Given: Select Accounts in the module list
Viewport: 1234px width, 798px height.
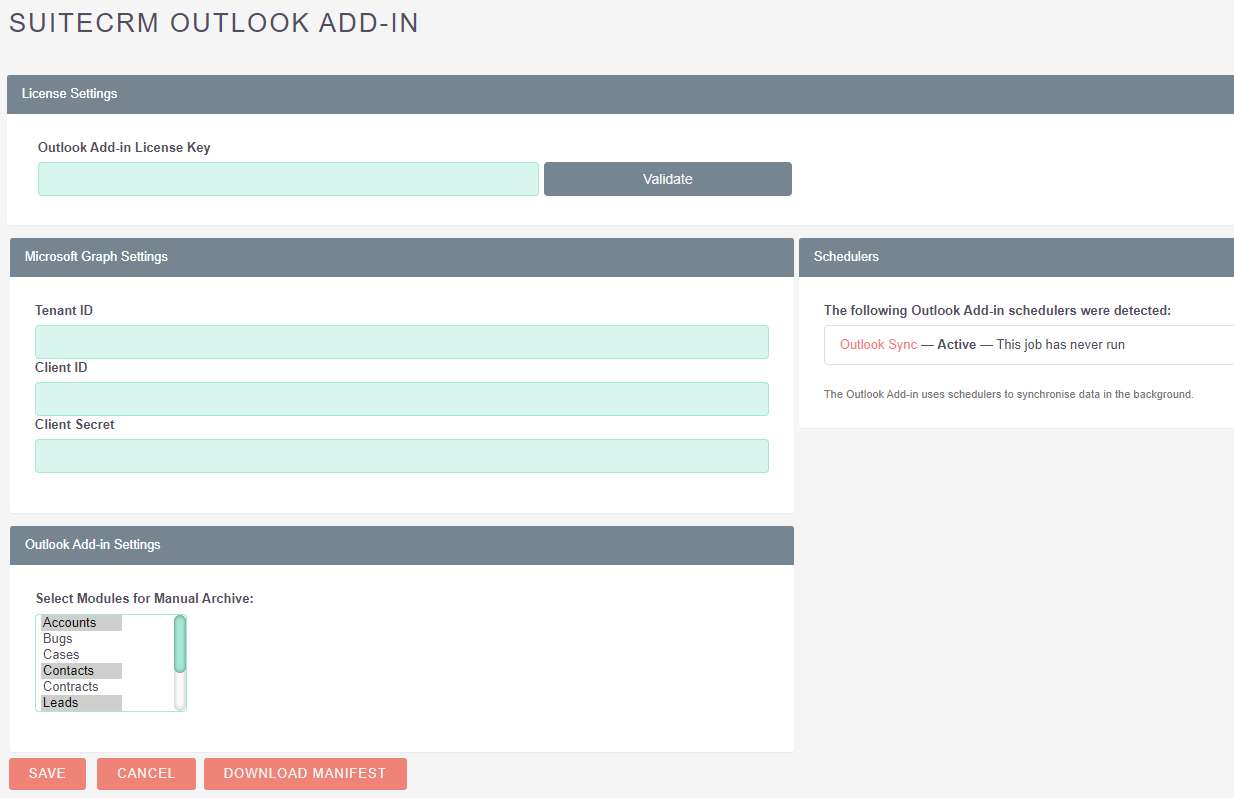Looking at the screenshot, I should tap(81, 623).
